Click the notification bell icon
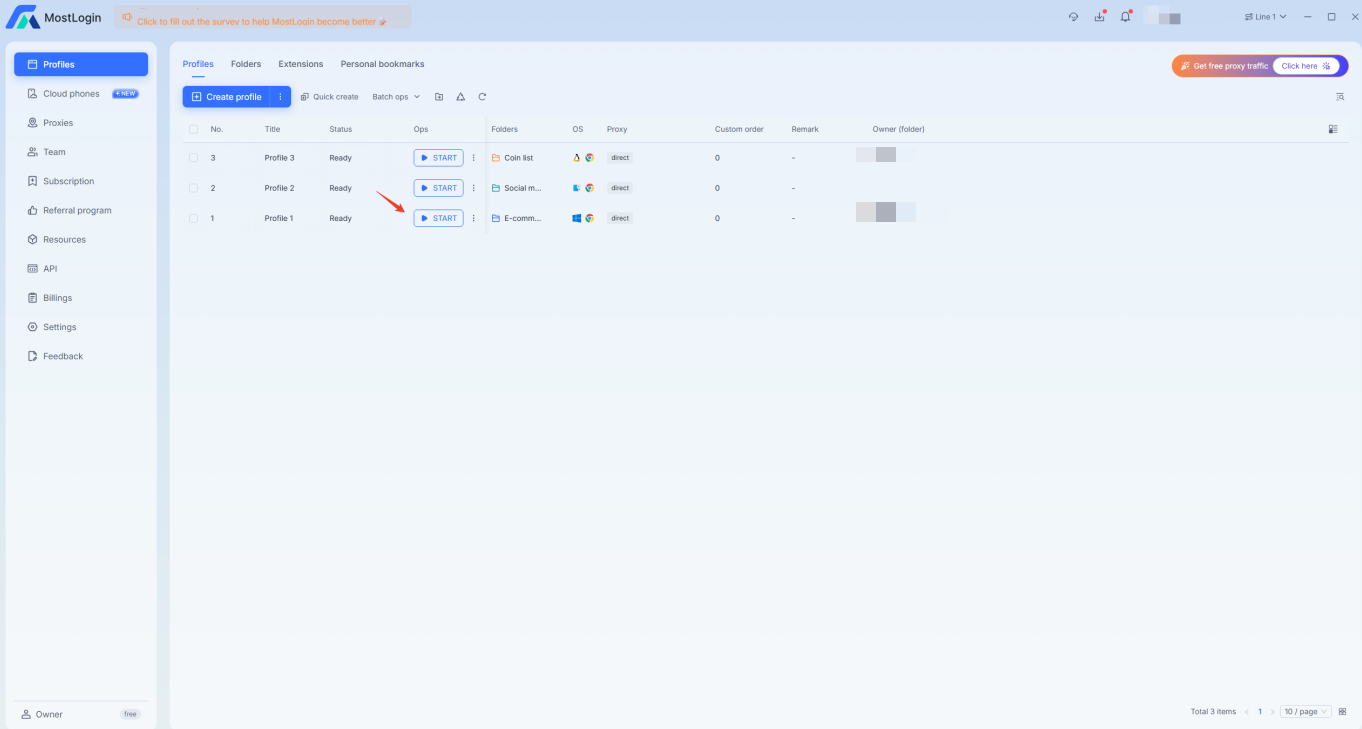Screen dimensions: 1362x729 point(1125,17)
